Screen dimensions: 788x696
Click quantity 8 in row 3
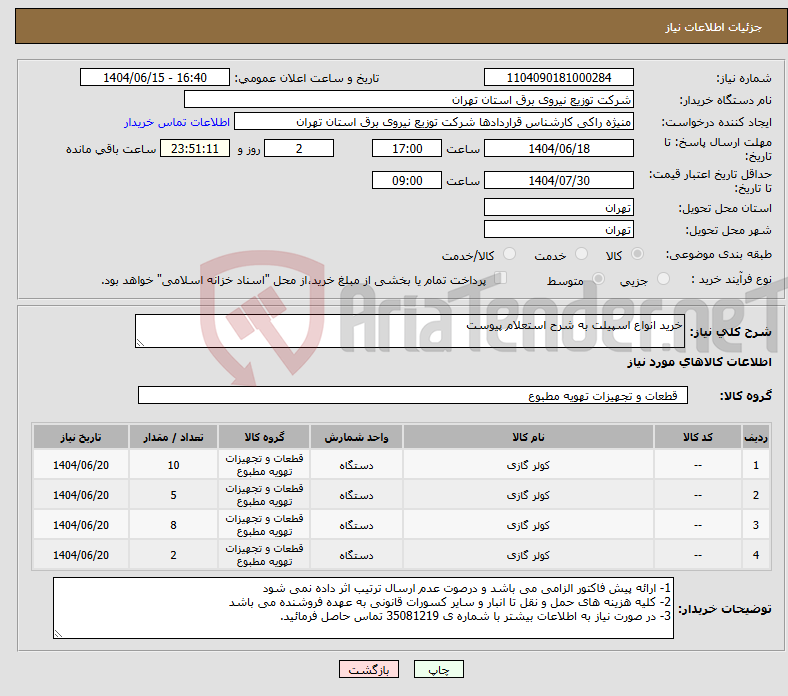173,525
